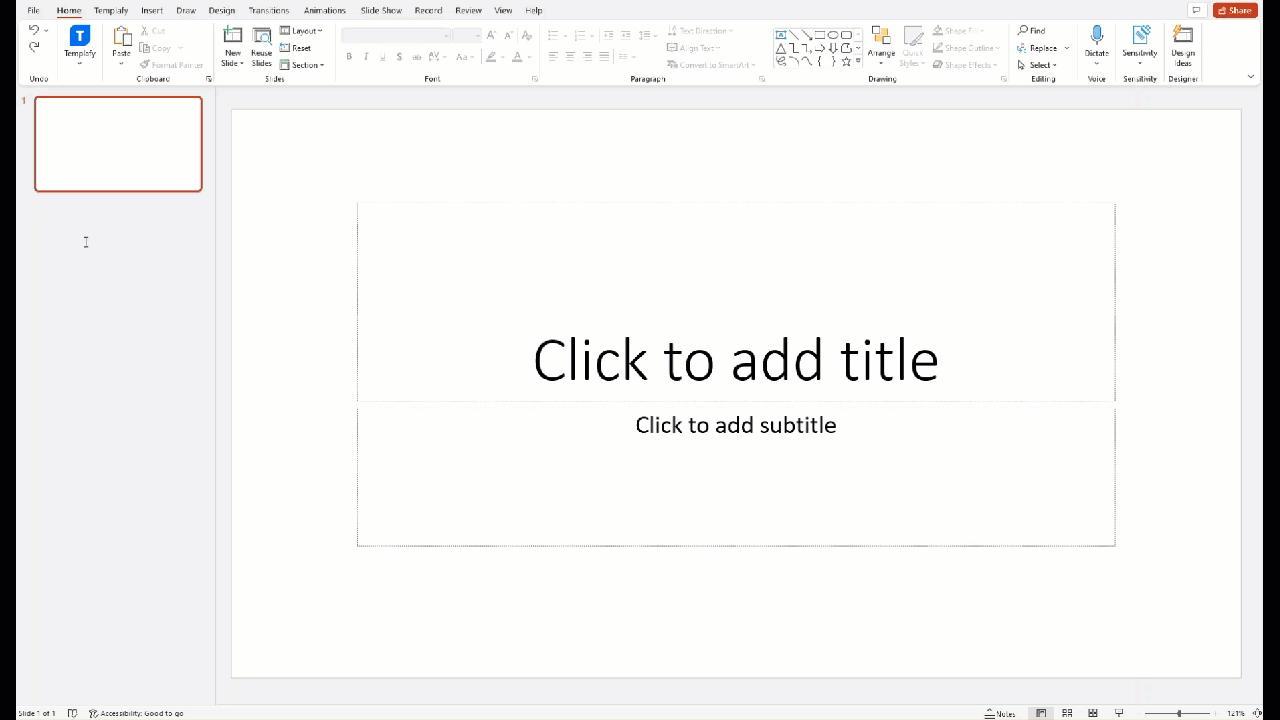Screen dimensions: 1280x720
Task: Click the Undo arrow icon
Action: [x=34, y=31]
